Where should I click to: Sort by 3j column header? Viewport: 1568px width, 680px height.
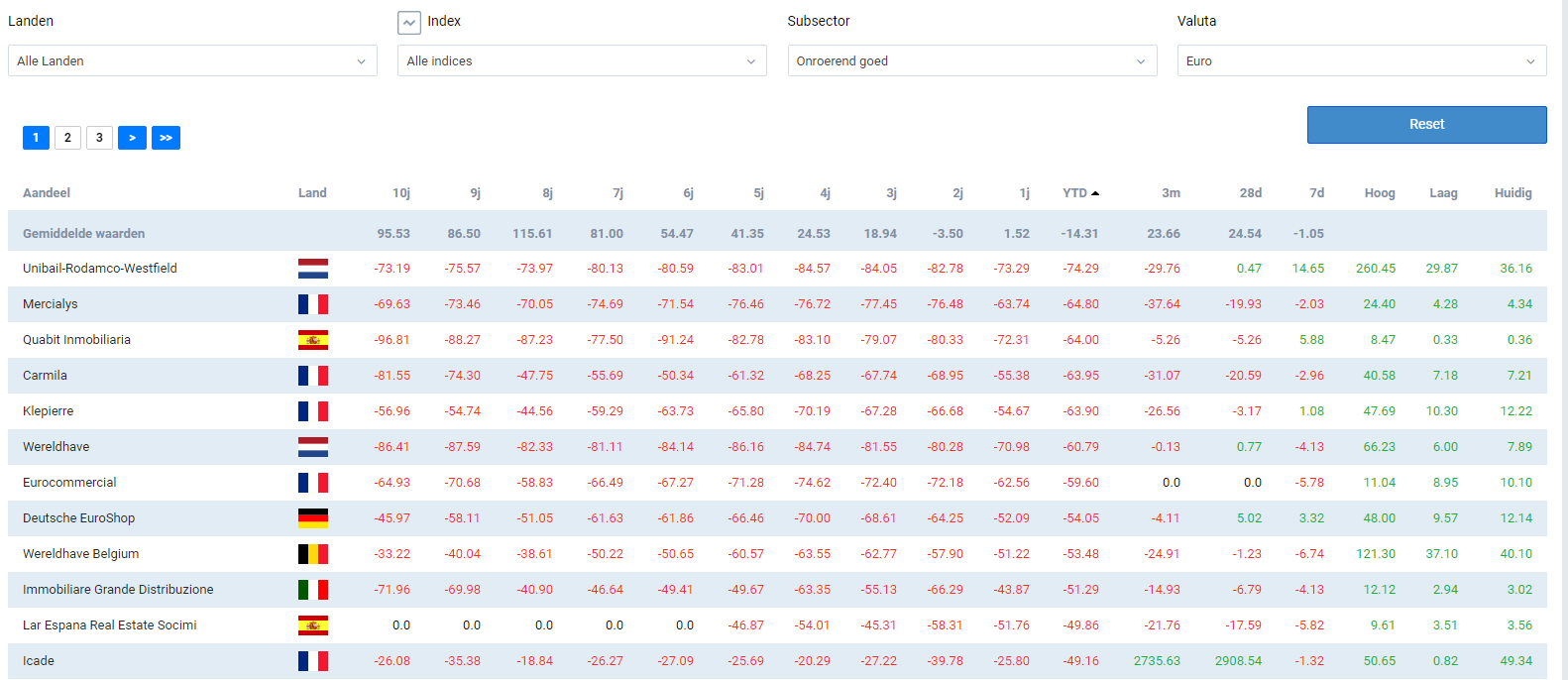coord(891,193)
